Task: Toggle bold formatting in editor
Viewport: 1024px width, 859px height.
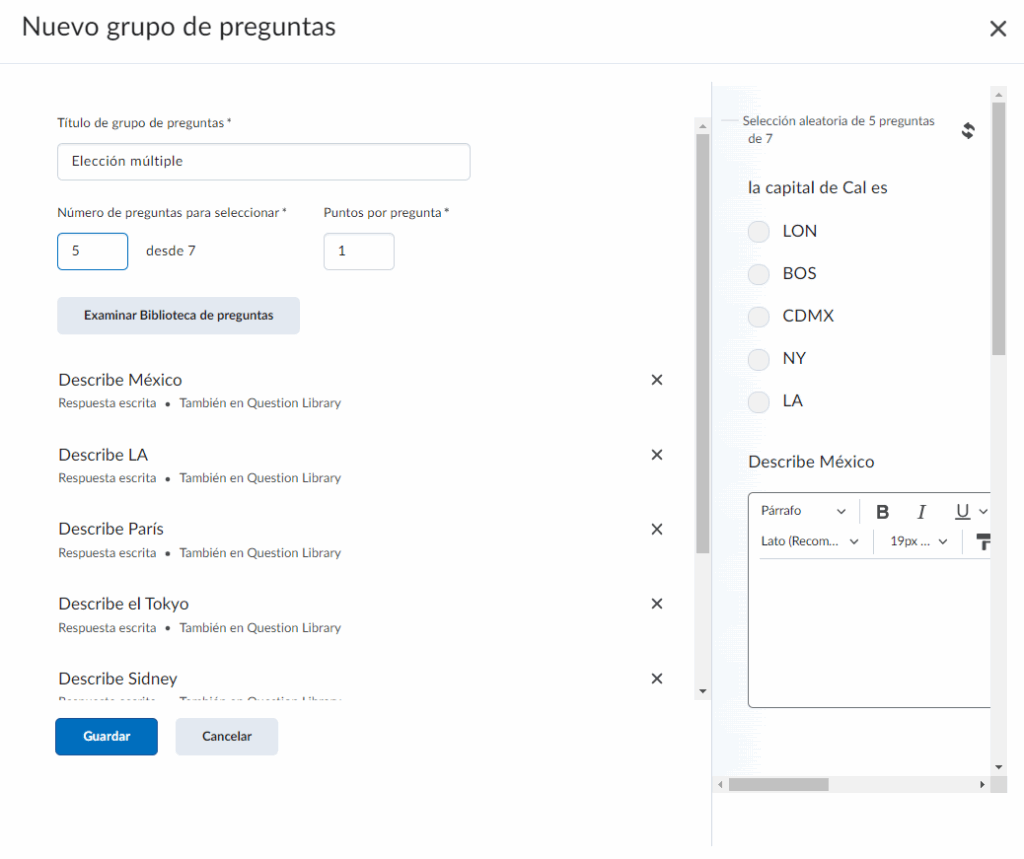Action: (883, 512)
